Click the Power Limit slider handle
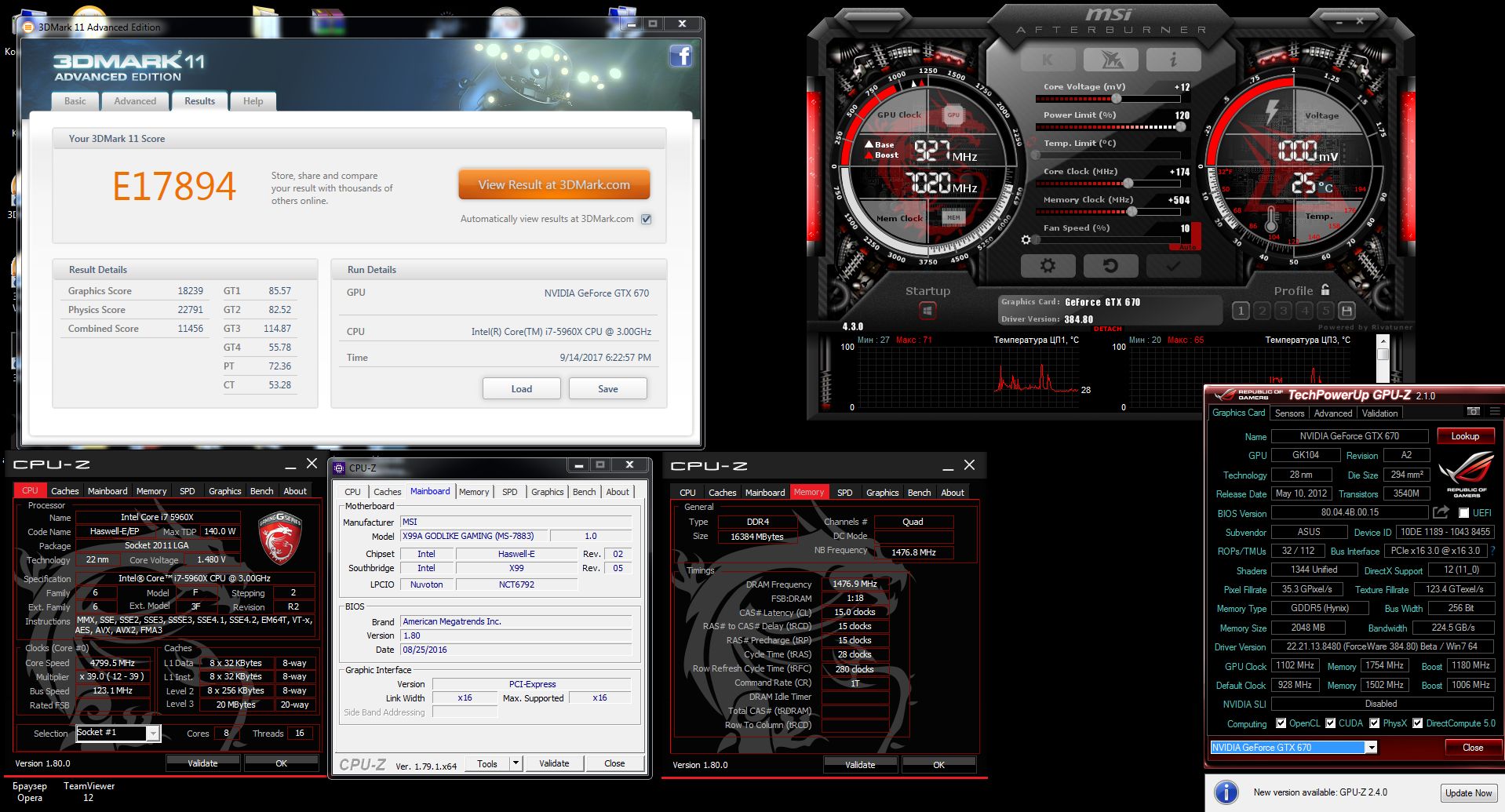The height and width of the screenshot is (812, 1505). 1179,127
